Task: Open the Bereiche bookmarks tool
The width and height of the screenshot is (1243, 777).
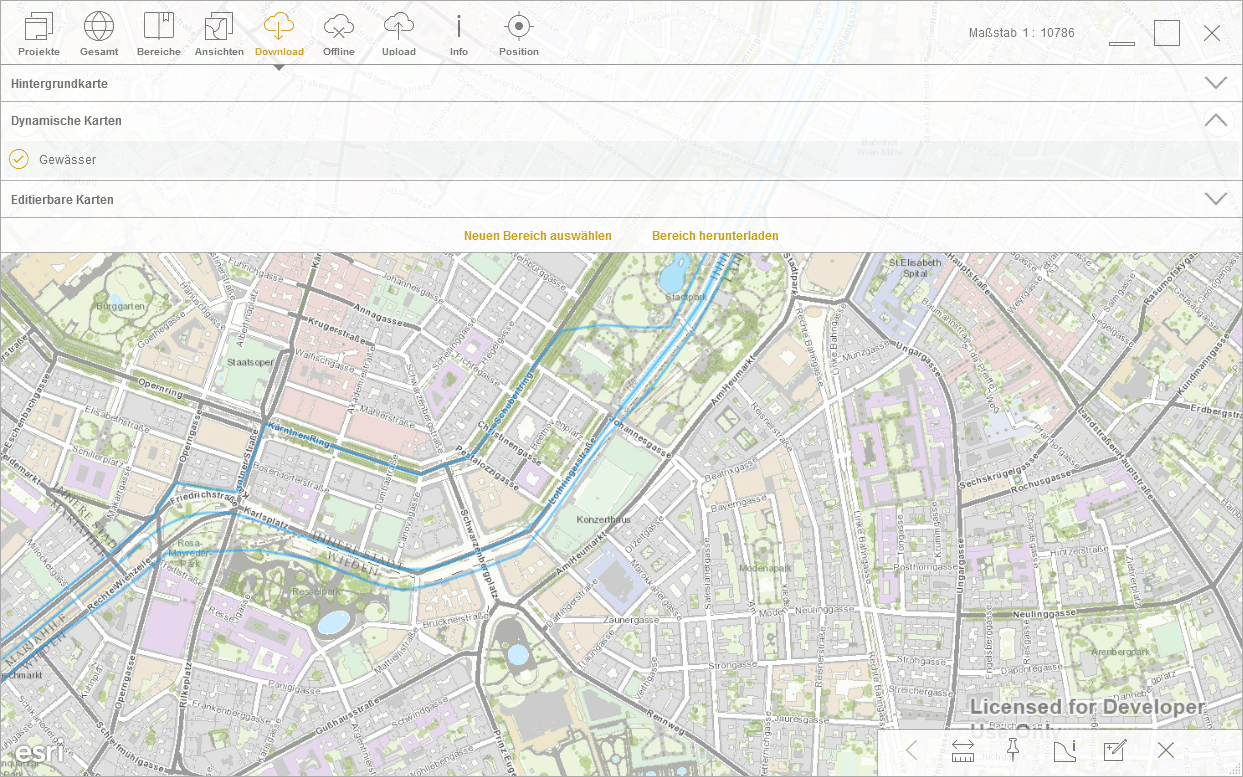Action: [159, 34]
